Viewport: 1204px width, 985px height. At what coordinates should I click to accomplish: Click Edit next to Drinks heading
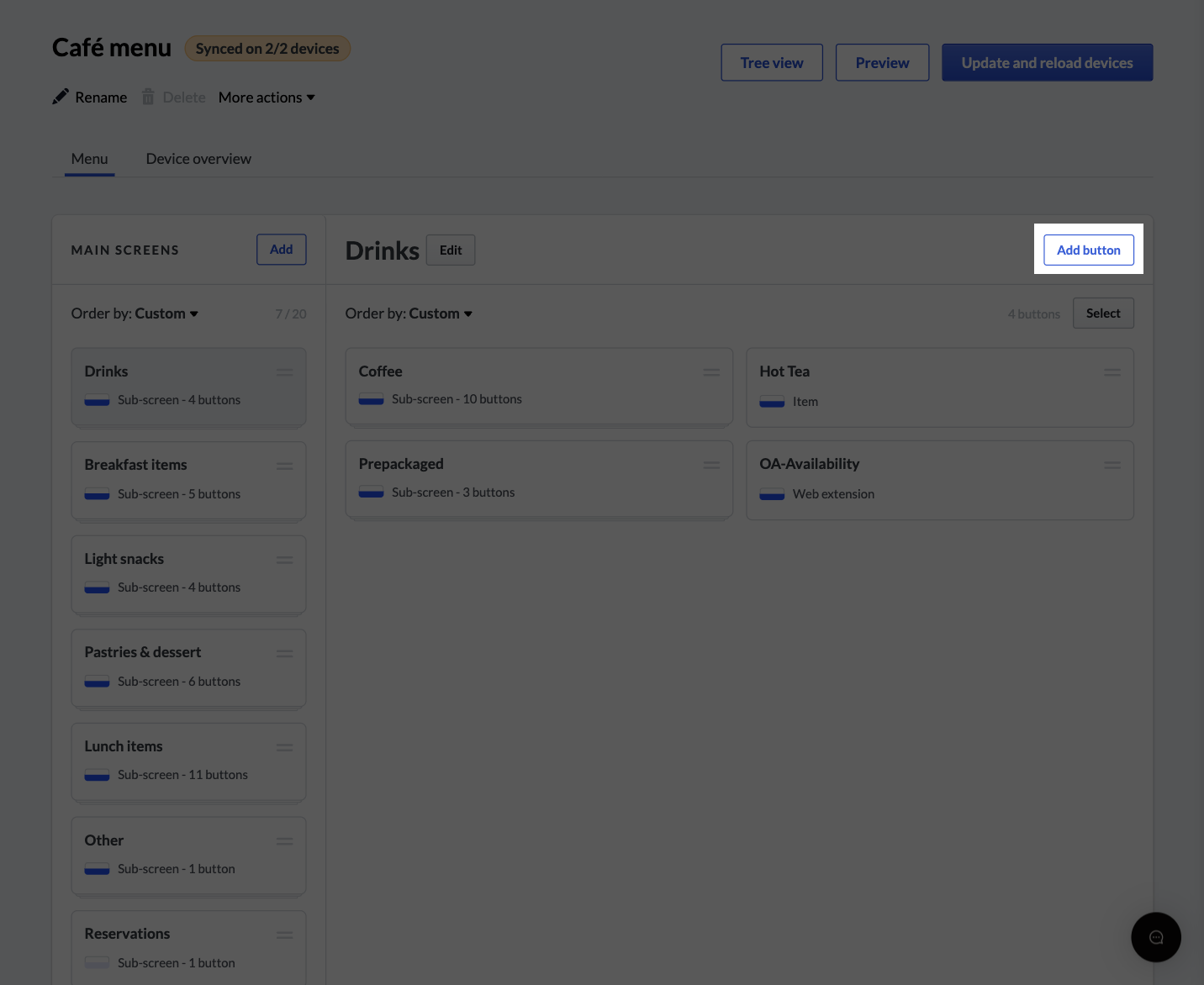pos(450,250)
